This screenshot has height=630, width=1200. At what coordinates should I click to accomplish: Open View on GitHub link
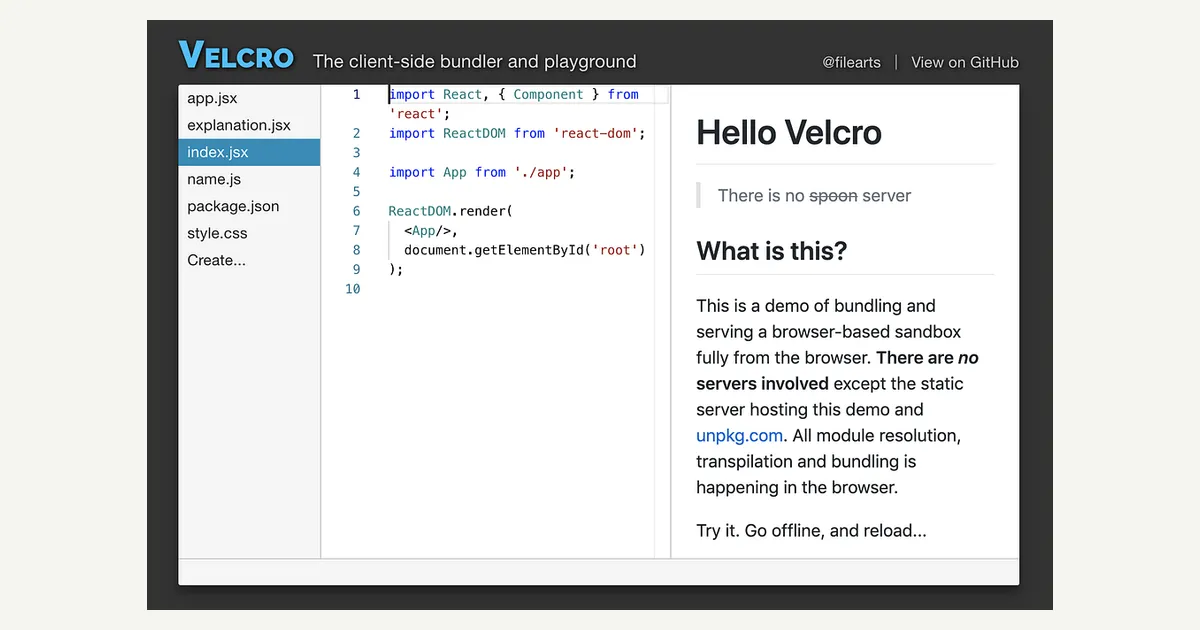point(965,62)
